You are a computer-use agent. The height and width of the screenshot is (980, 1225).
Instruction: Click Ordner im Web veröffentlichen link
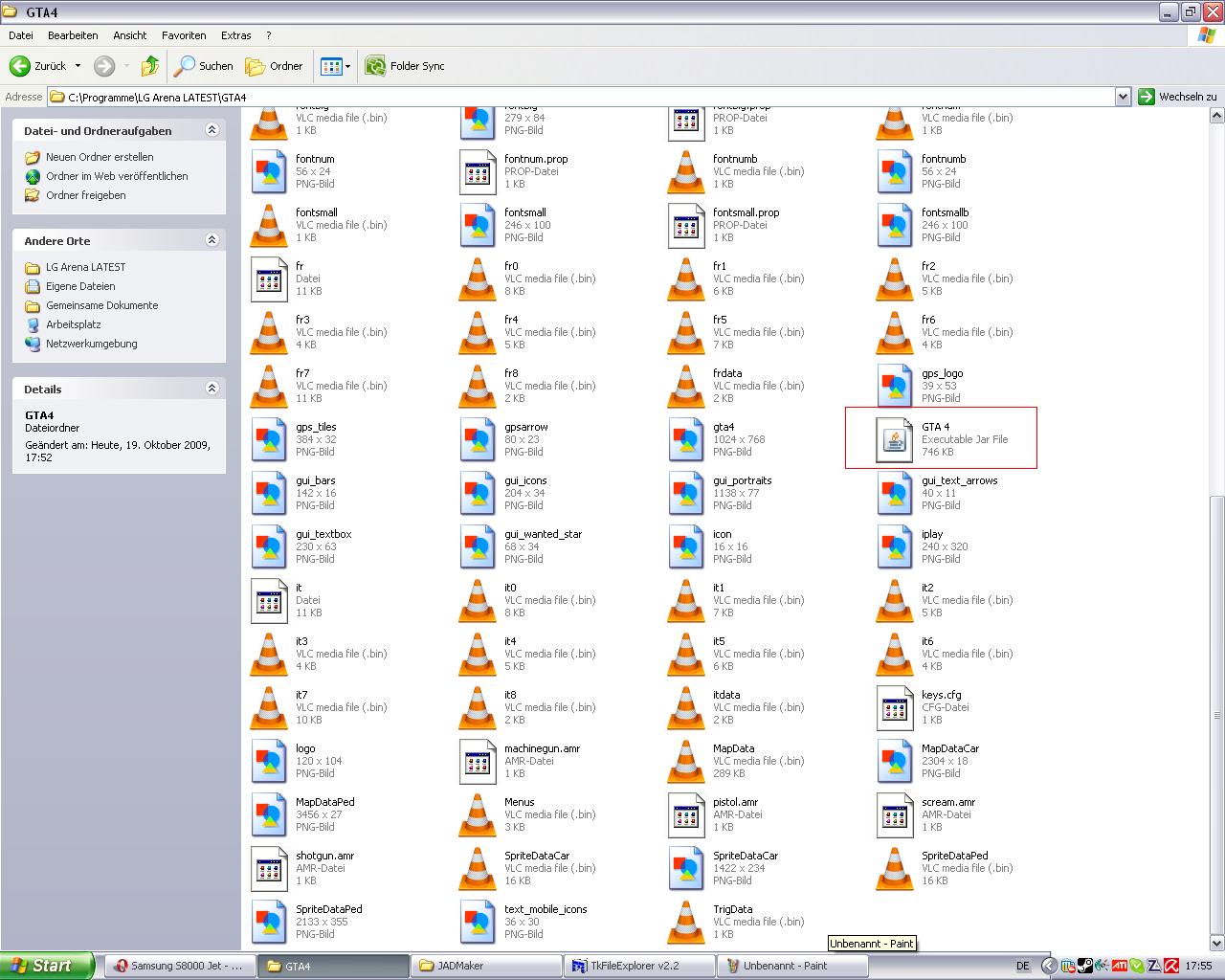[x=117, y=176]
